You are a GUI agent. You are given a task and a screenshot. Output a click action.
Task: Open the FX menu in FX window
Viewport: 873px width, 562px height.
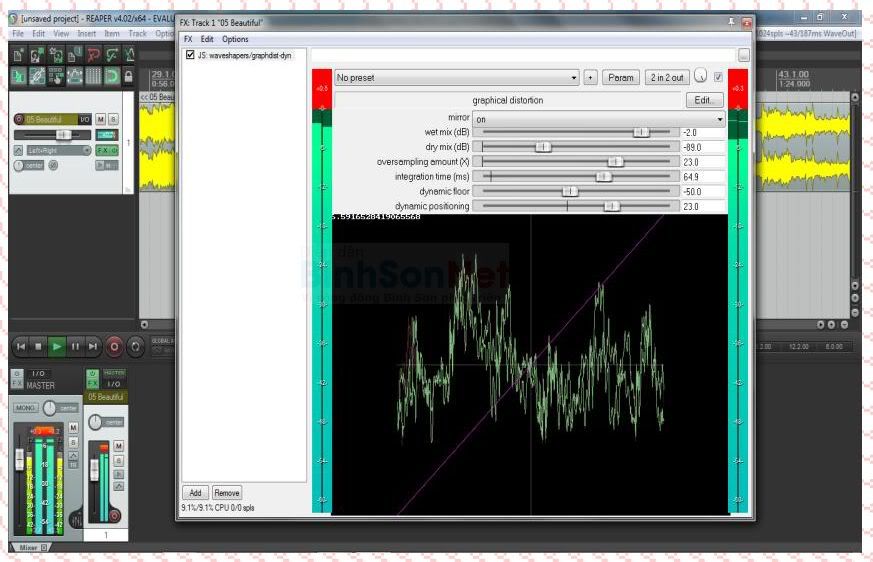[x=187, y=39]
